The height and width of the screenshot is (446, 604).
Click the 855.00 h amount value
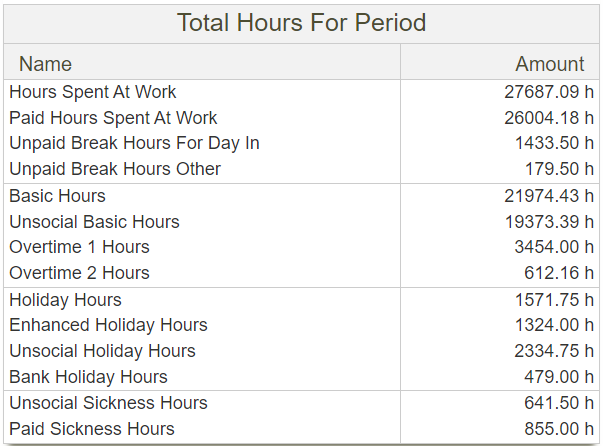556,429
